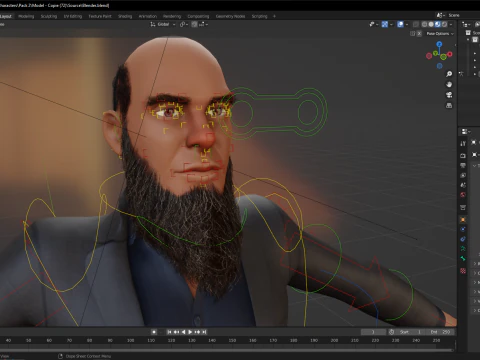Open the Output properties tab
The height and width of the screenshot is (360, 480).
[x=463, y=165]
